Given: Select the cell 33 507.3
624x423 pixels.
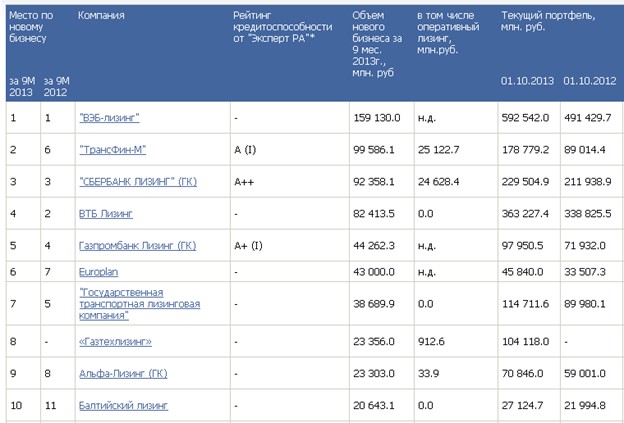Looking at the screenshot, I should pos(585,272).
